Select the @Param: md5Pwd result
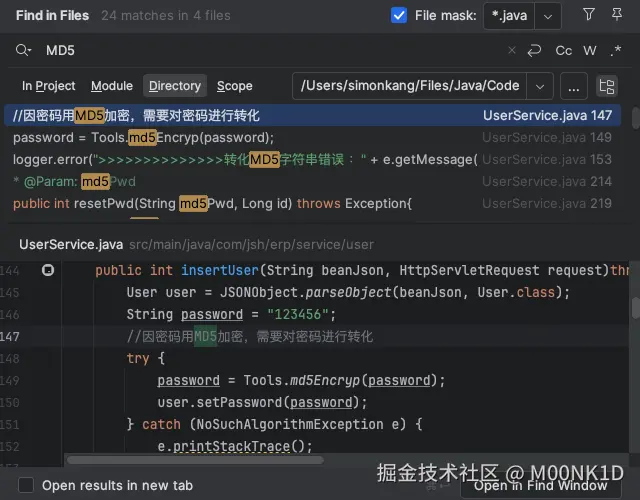The image size is (640, 500). [x=313, y=182]
